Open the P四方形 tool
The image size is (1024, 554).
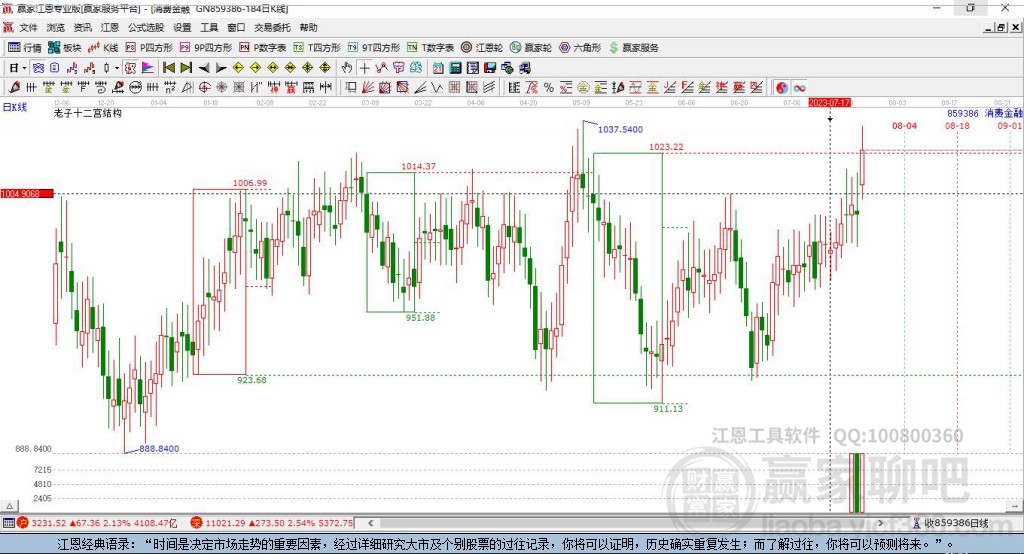pos(149,47)
